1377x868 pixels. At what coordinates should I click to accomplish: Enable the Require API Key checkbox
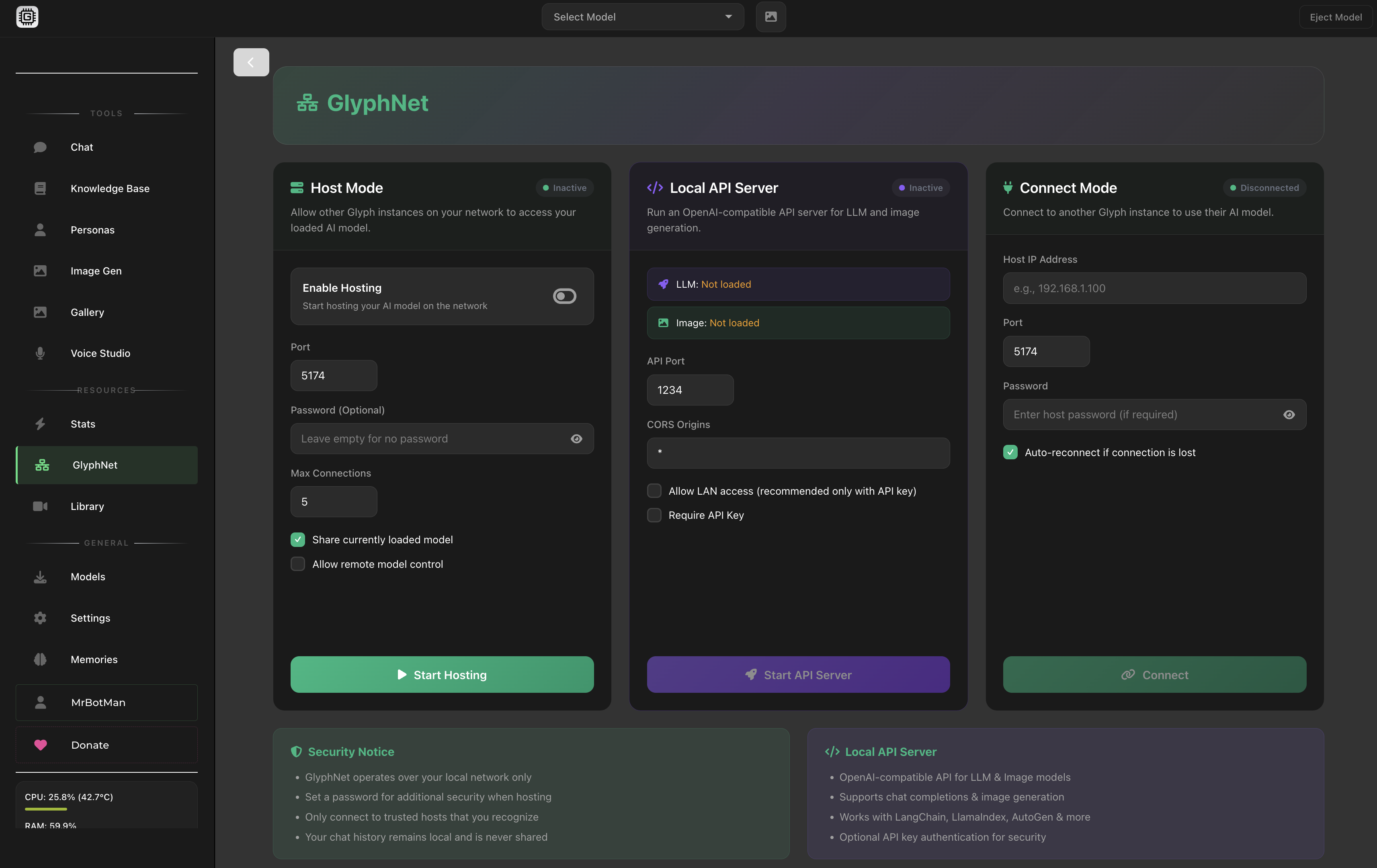pos(654,515)
